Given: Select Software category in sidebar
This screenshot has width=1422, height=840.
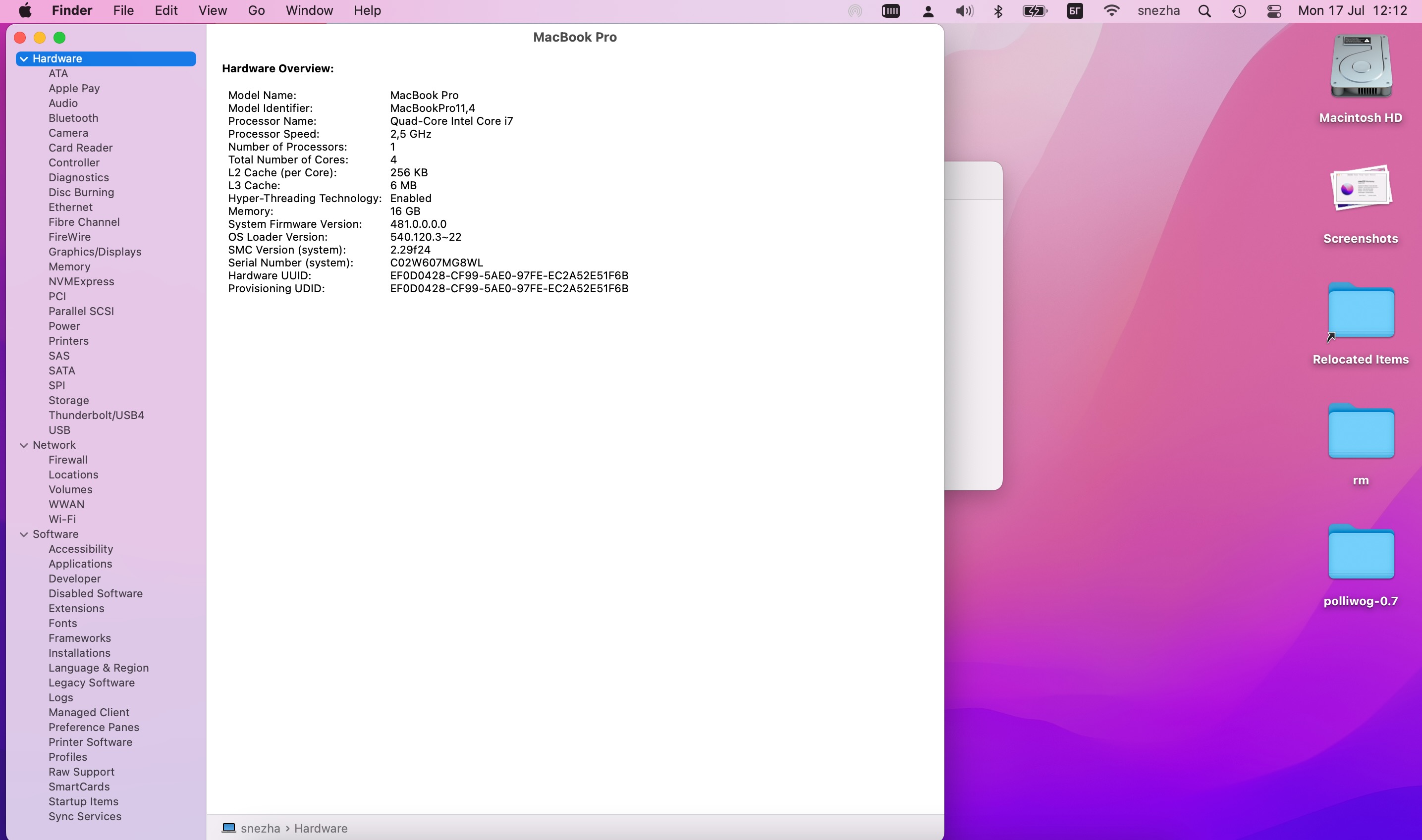Looking at the screenshot, I should (55, 534).
